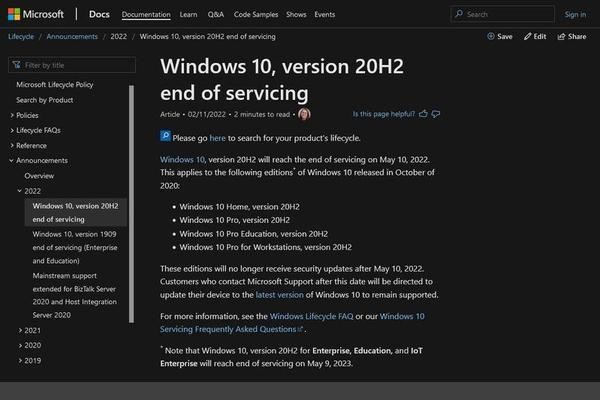Viewport: 600px width, 400px height.
Task: Collapse the 2022 announcements node
Action: (20, 191)
